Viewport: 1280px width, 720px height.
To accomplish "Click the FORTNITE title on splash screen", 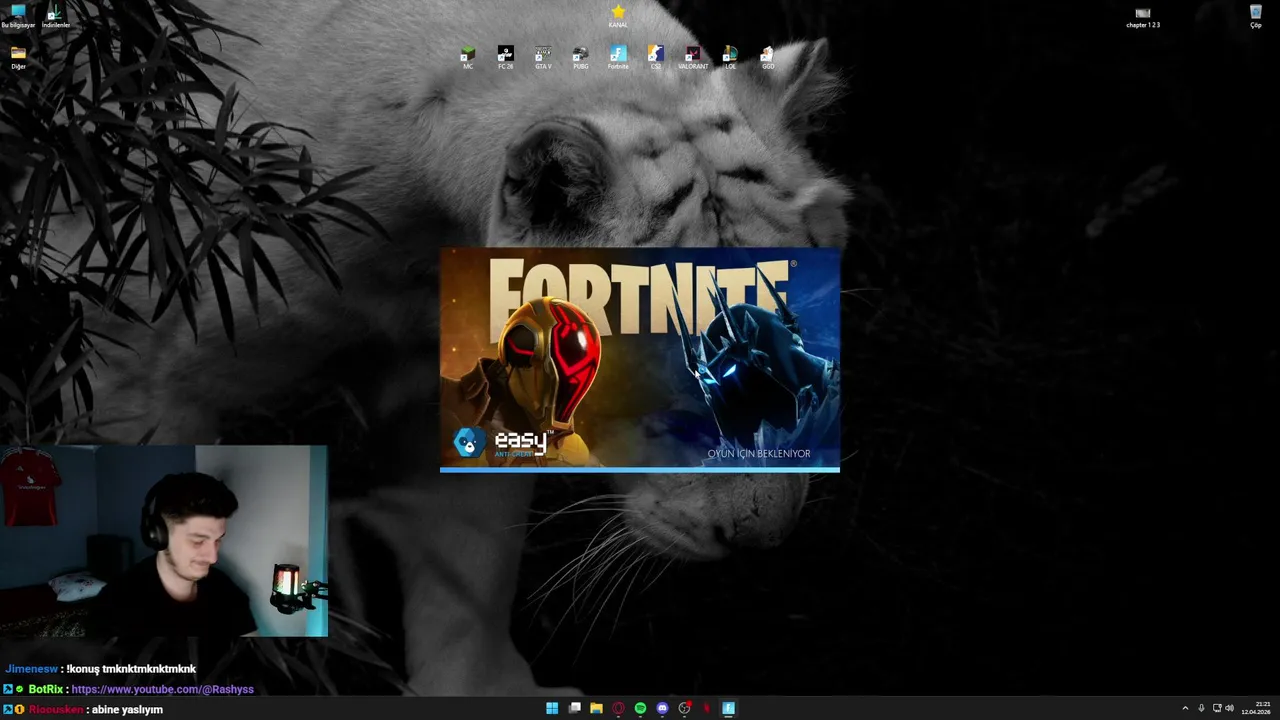I will [x=640, y=297].
